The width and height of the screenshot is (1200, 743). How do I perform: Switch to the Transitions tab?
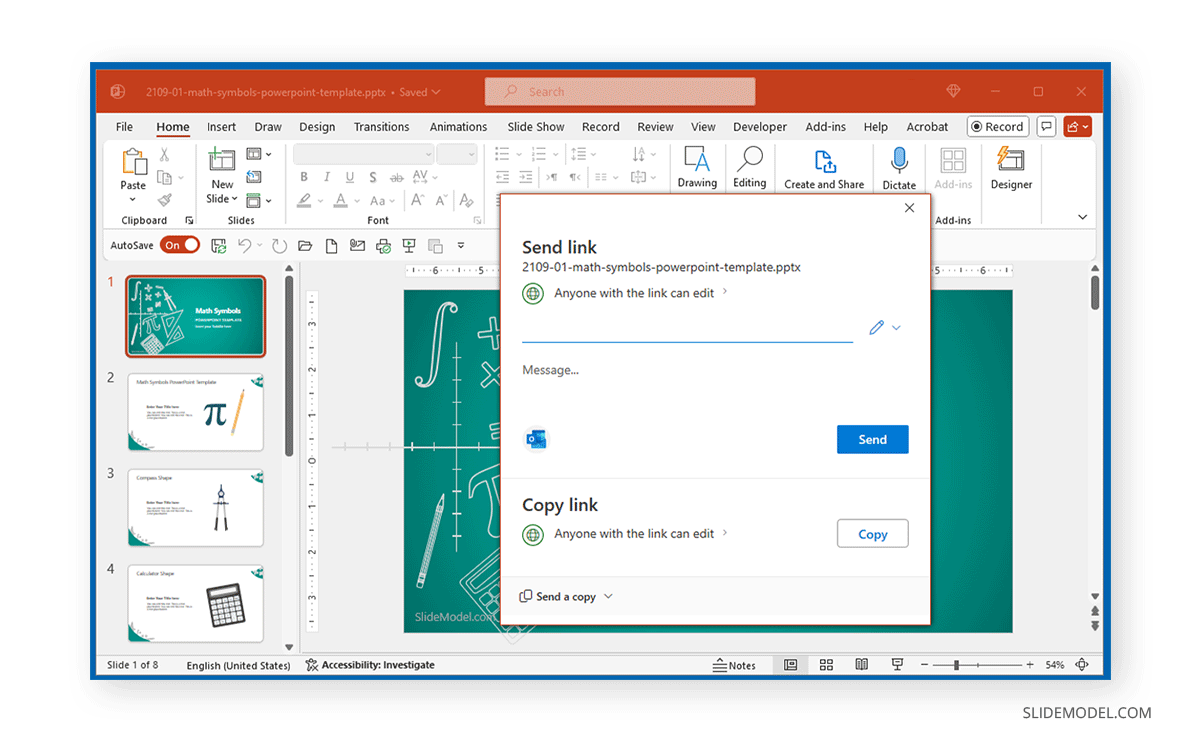[x=381, y=127]
